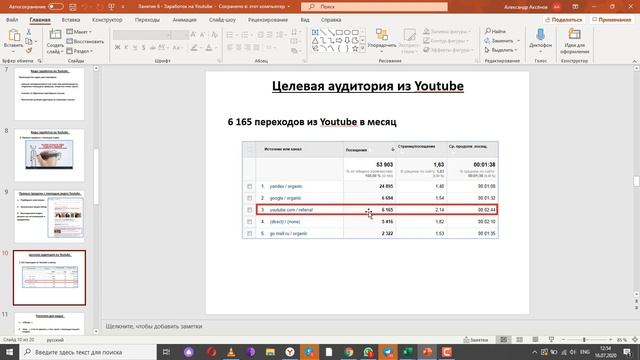Click the Cut scissors icon
Image resolution: width=640 pixels, height=360 pixels.
coord(29,32)
